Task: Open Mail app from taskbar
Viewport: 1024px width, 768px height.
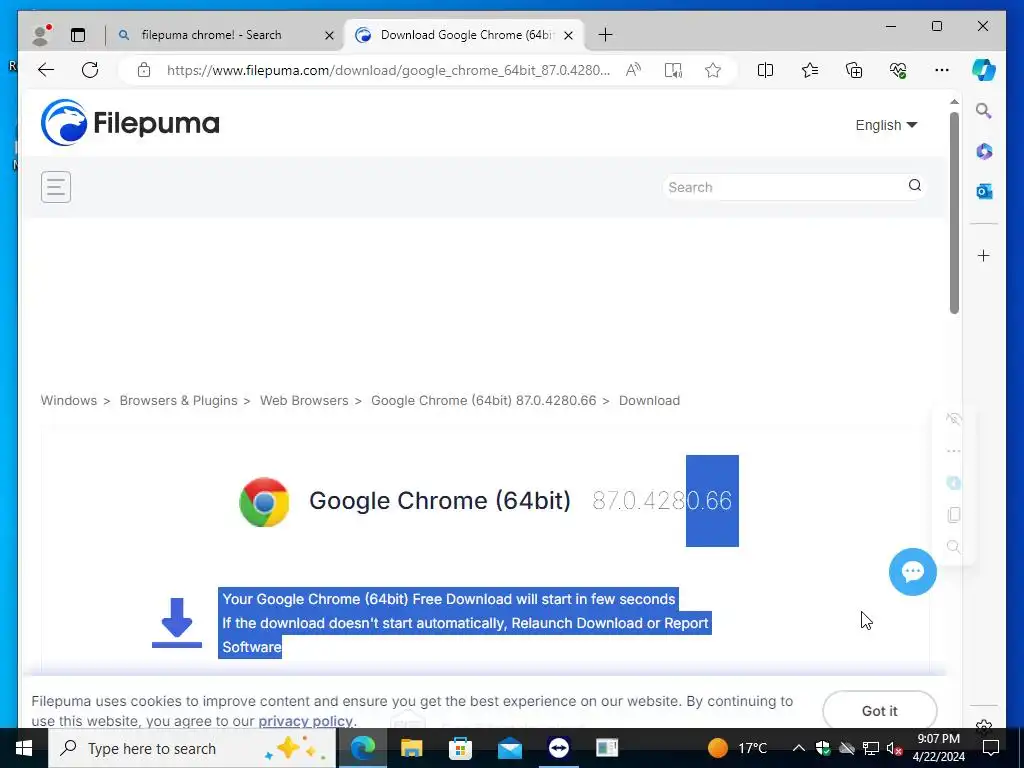Action: [x=509, y=748]
